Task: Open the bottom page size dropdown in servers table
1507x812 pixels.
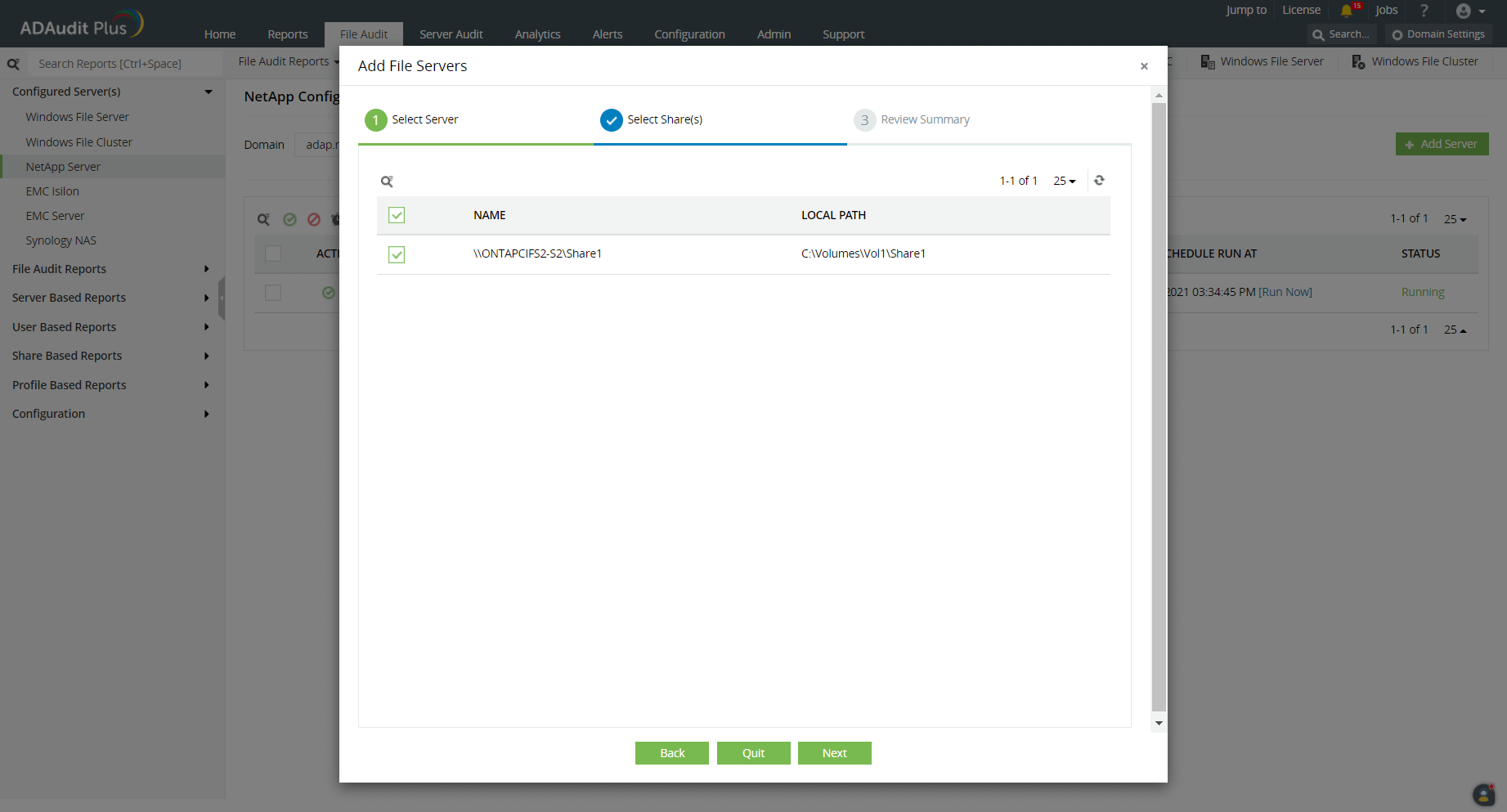Action: (1455, 330)
